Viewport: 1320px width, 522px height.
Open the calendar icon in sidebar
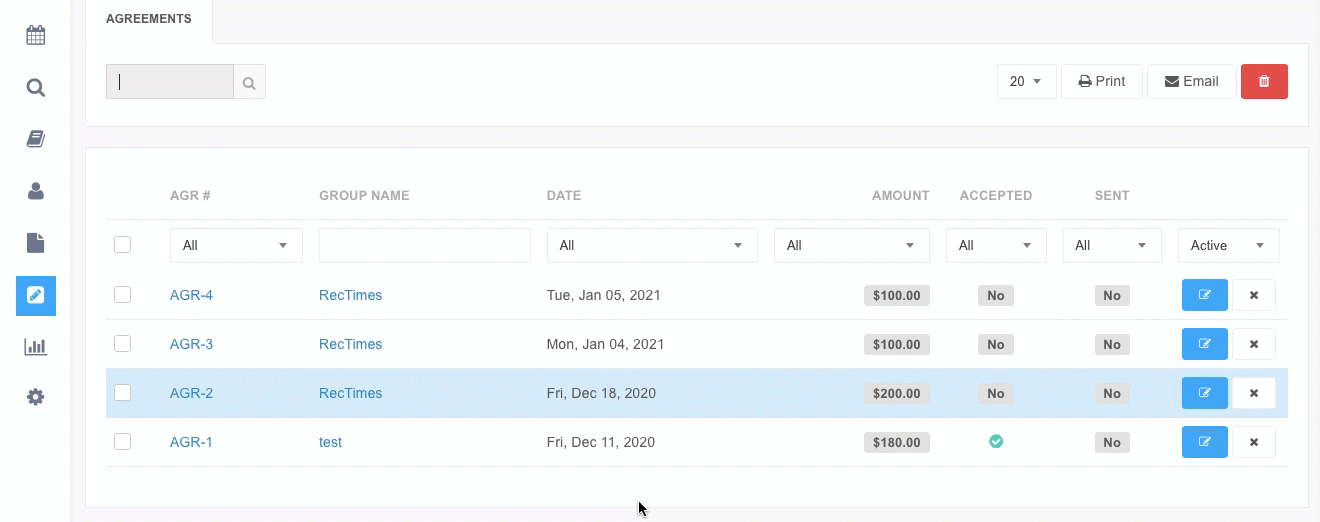[x=36, y=36]
